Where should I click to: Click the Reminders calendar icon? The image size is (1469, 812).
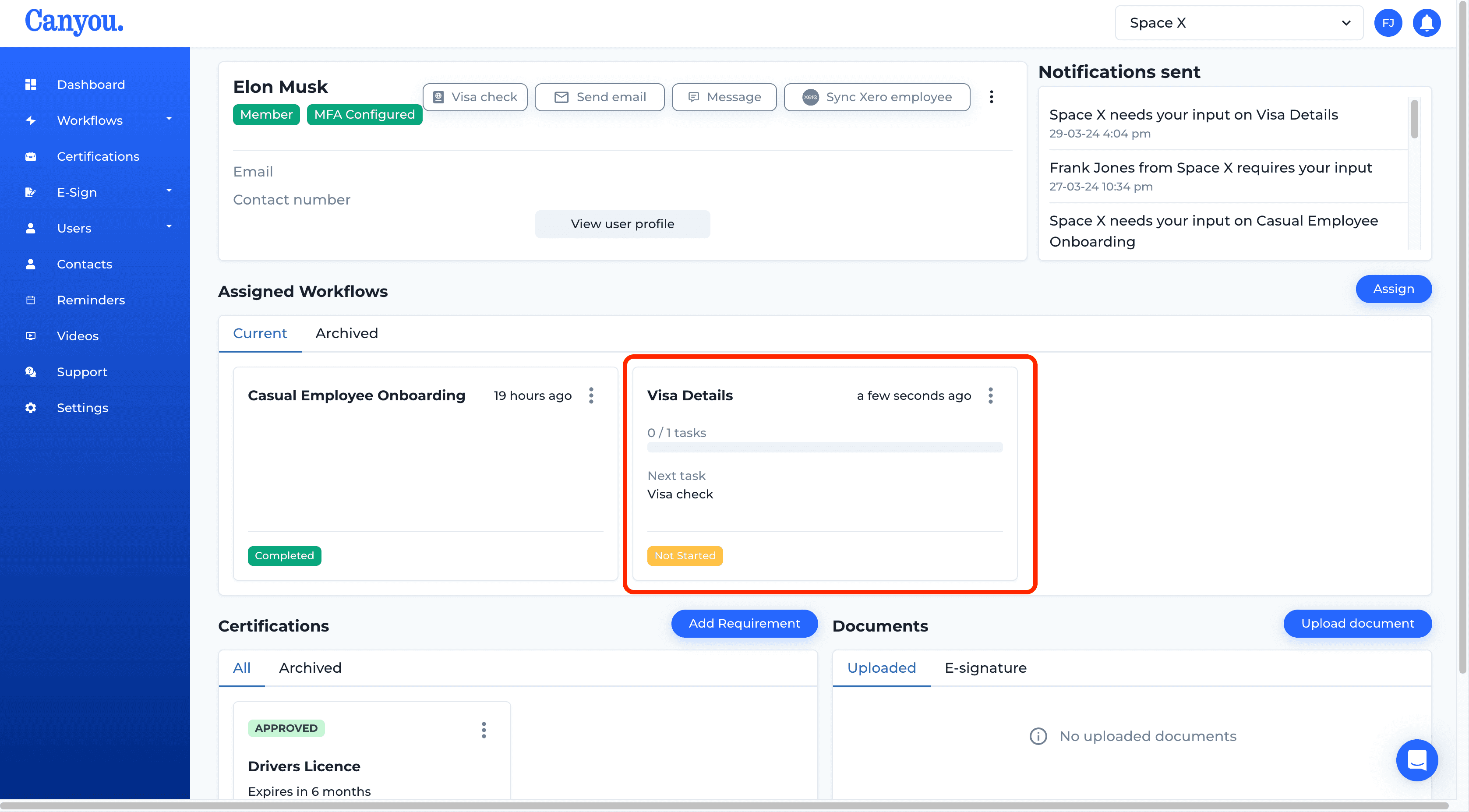click(x=31, y=300)
